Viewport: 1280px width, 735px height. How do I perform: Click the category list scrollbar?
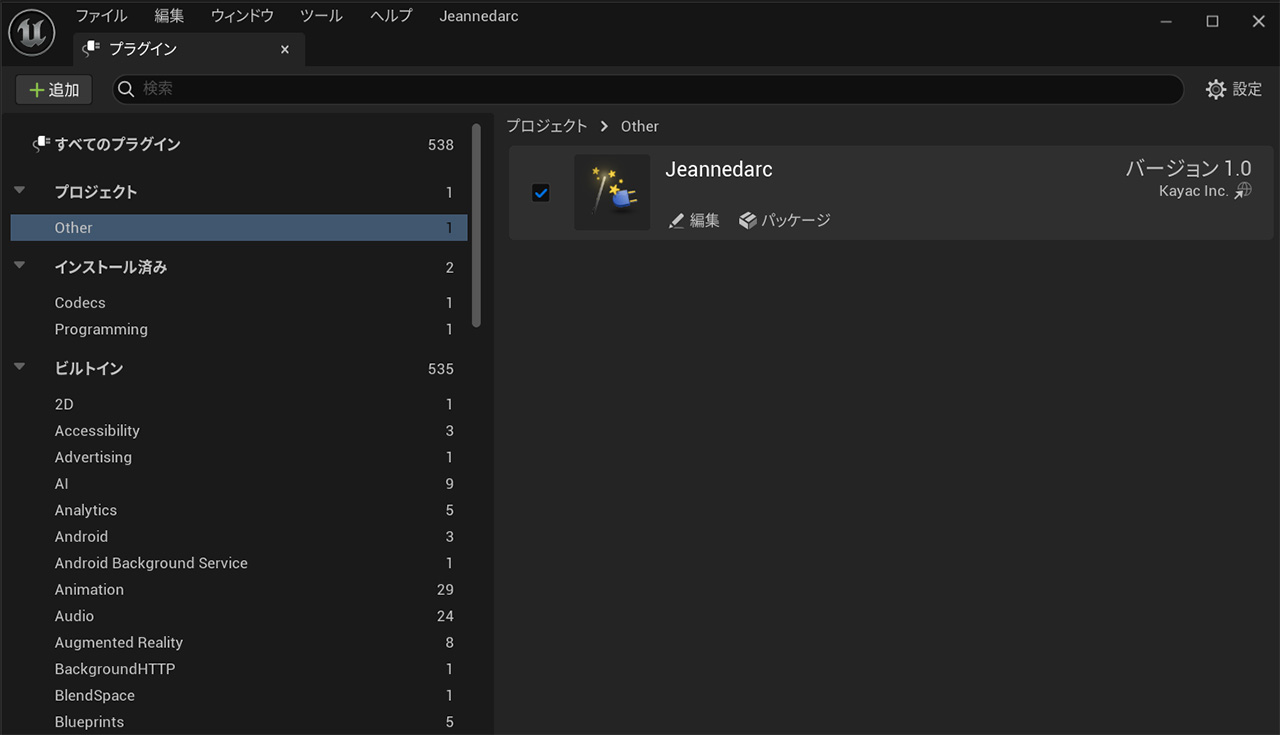pyautogui.click(x=477, y=225)
